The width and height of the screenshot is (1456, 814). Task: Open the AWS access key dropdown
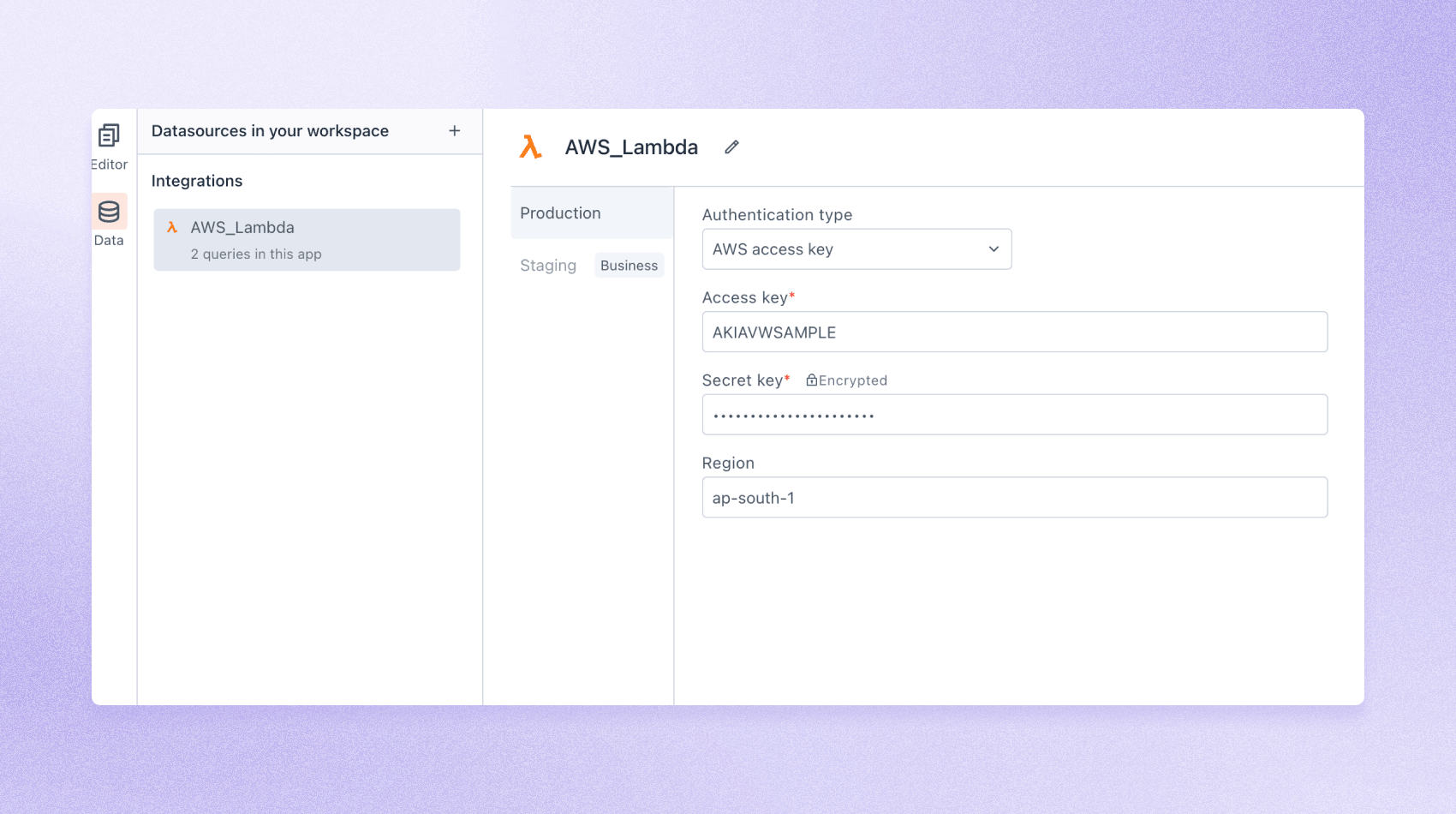(856, 249)
